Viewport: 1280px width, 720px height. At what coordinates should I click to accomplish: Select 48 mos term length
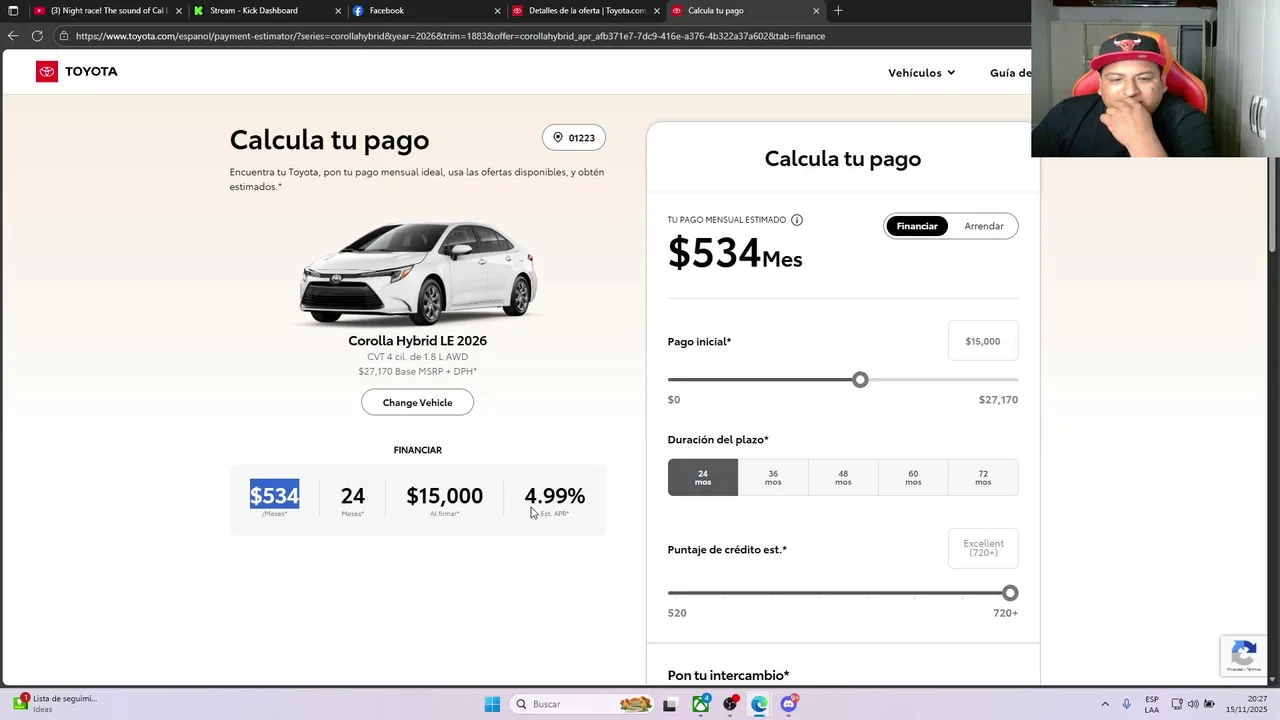point(843,477)
